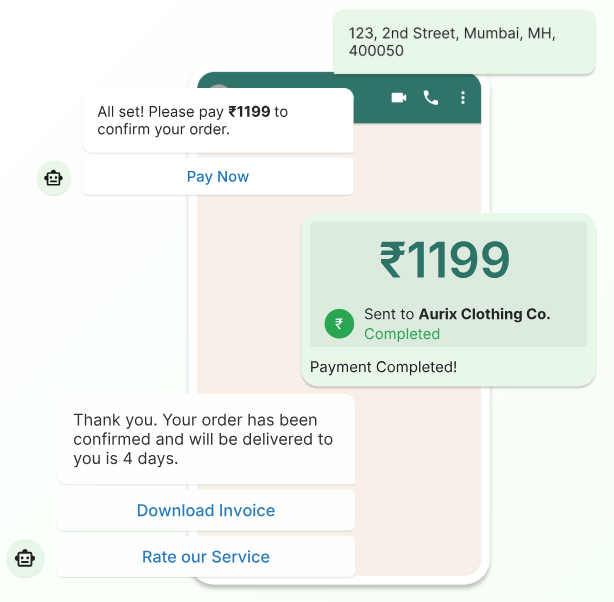Tap the large ₹1199 payment amount
Image resolution: width=614 pixels, height=602 pixels.
tap(445, 261)
